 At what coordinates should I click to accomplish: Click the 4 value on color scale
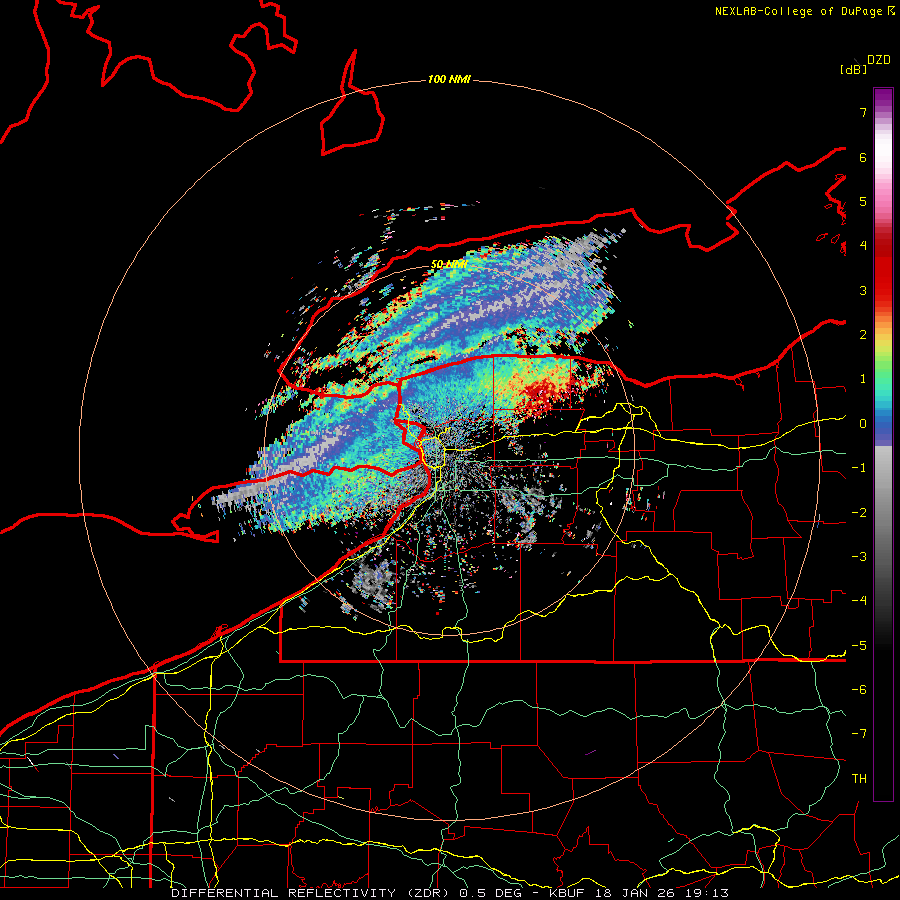coord(863,246)
